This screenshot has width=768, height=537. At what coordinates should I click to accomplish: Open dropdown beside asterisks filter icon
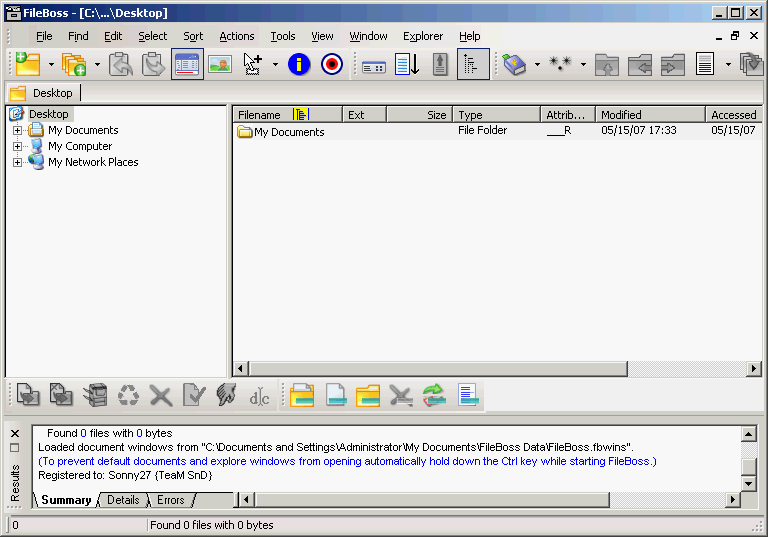pyautogui.click(x=583, y=64)
